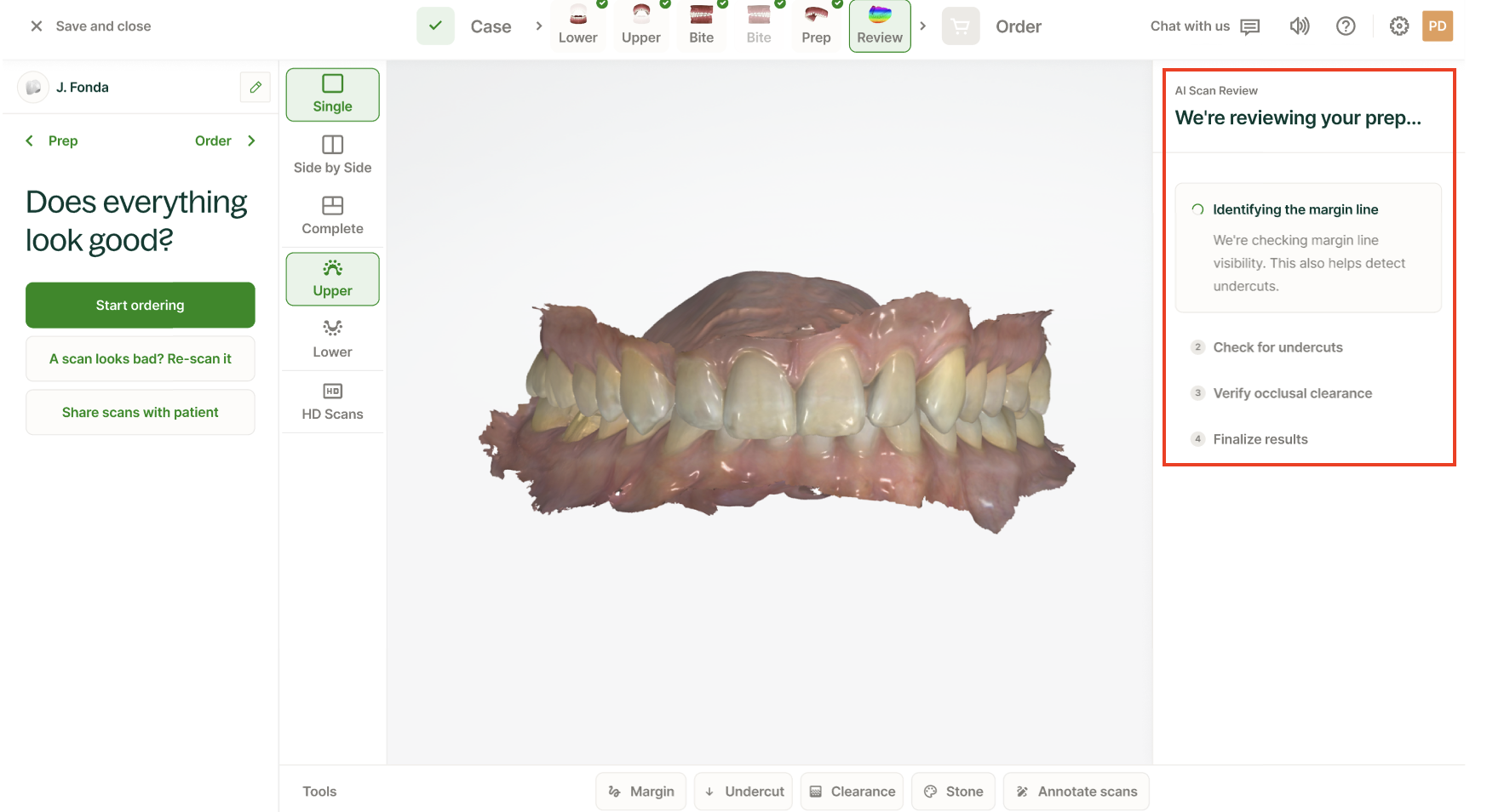Image resolution: width=1487 pixels, height=812 pixels.
Task: Toggle Lower arch visibility
Action: [x=332, y=340]
